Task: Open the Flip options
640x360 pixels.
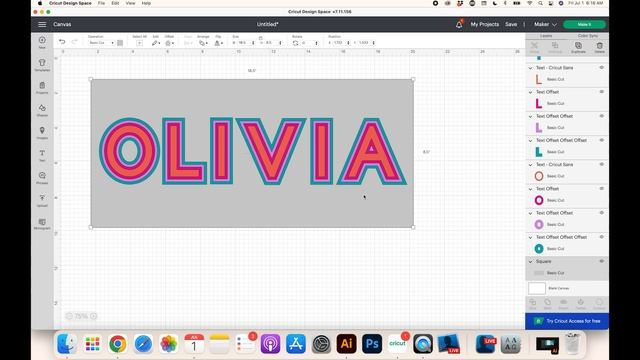Action: tap(218, 42)
